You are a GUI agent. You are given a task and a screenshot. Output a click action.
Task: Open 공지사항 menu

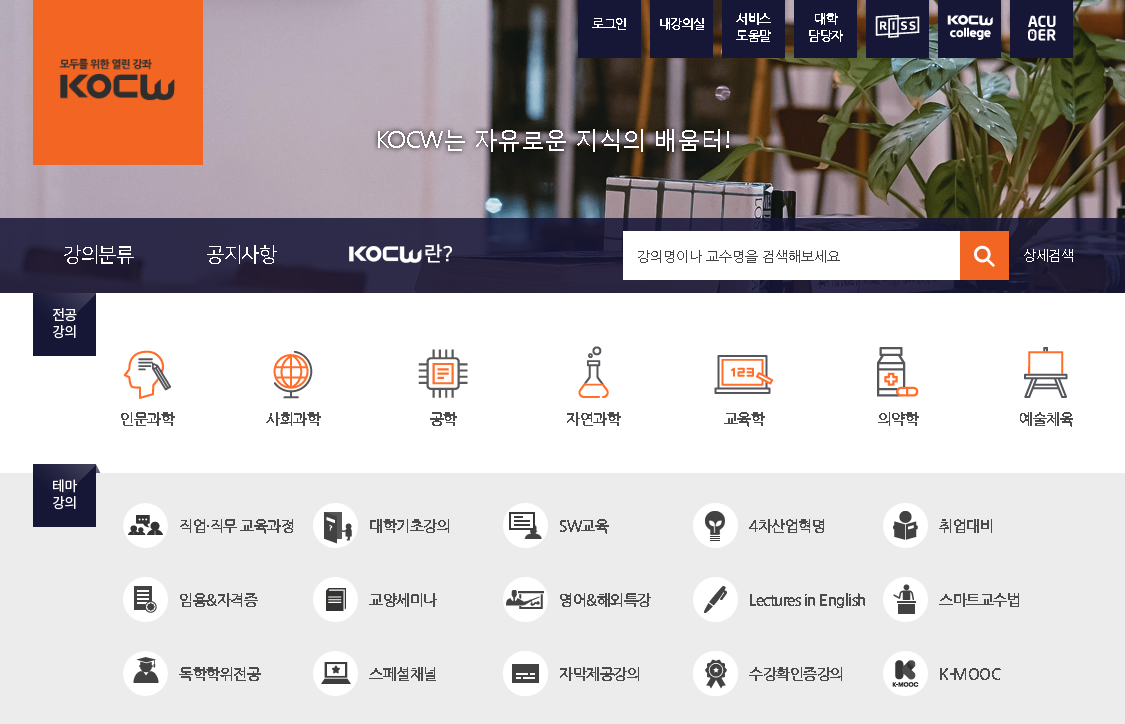click(242, 255)
